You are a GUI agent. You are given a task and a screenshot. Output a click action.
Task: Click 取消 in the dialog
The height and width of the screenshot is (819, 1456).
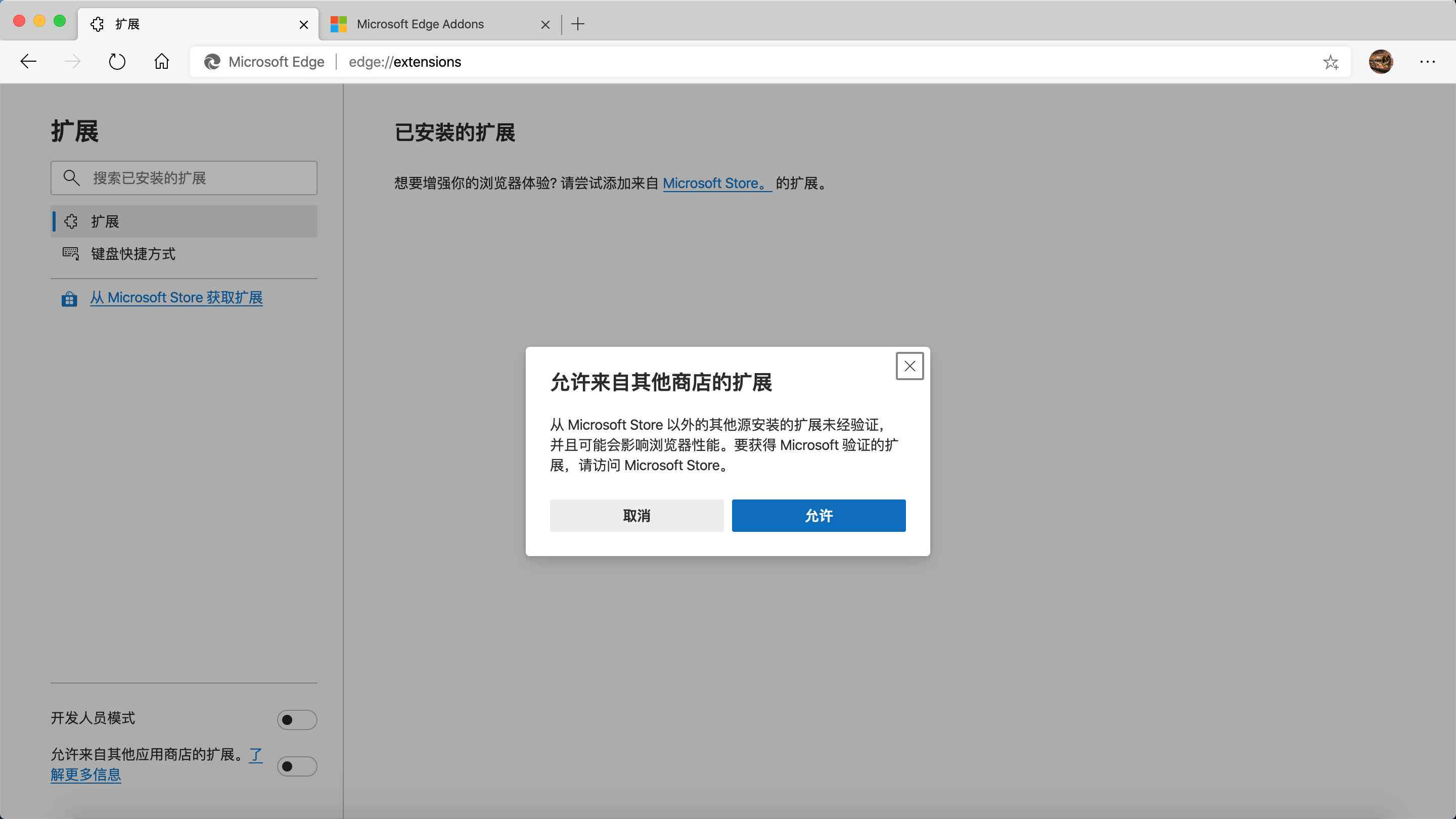(636, 515)
